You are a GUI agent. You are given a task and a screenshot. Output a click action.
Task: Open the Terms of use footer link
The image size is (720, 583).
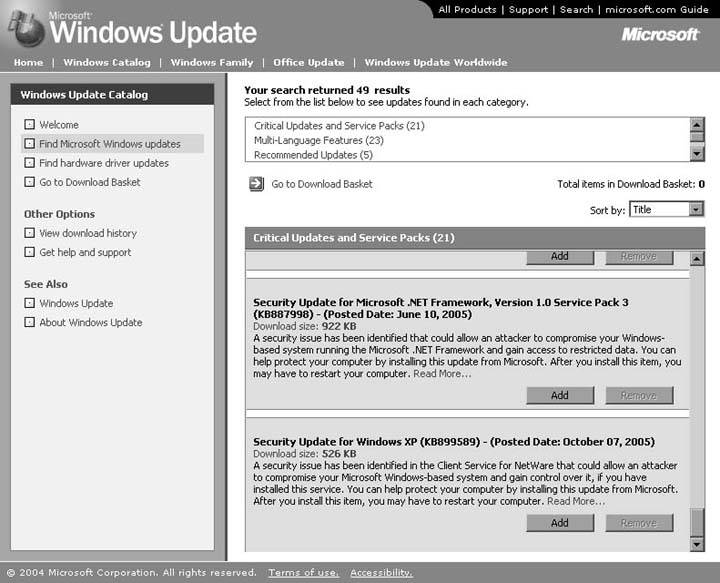pos(304,572)
